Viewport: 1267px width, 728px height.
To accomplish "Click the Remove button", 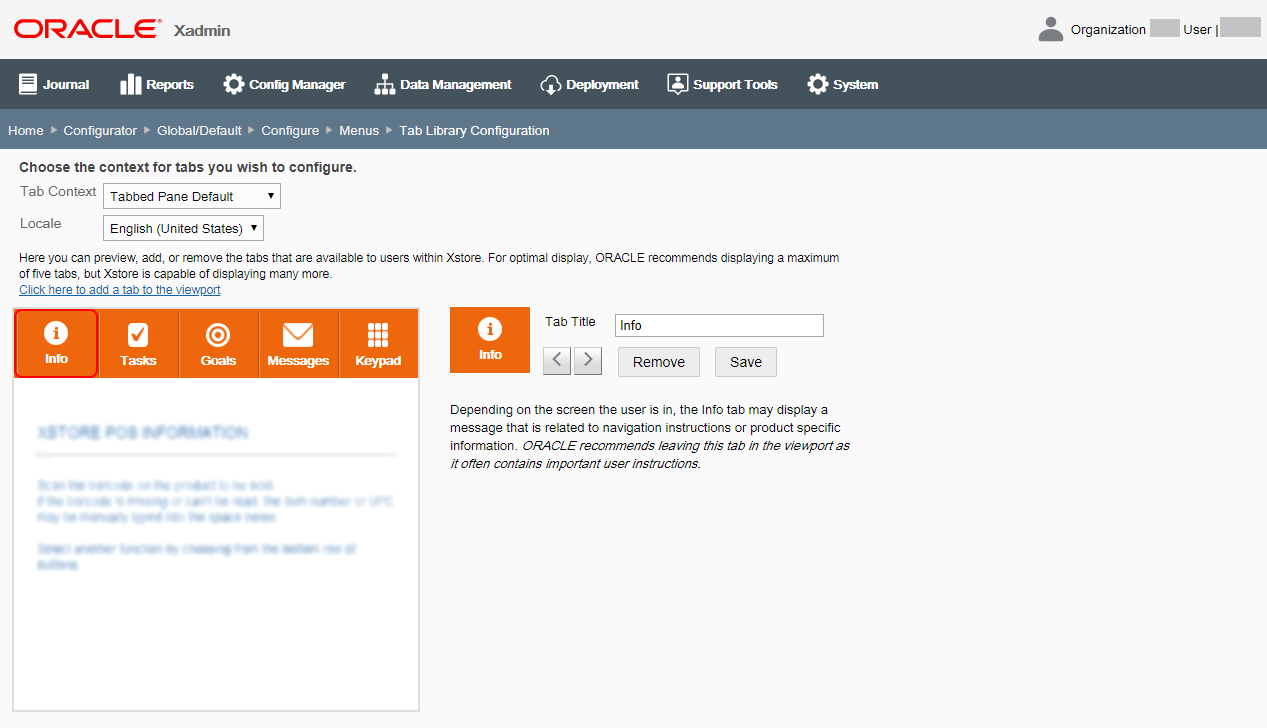I will 659,362.
